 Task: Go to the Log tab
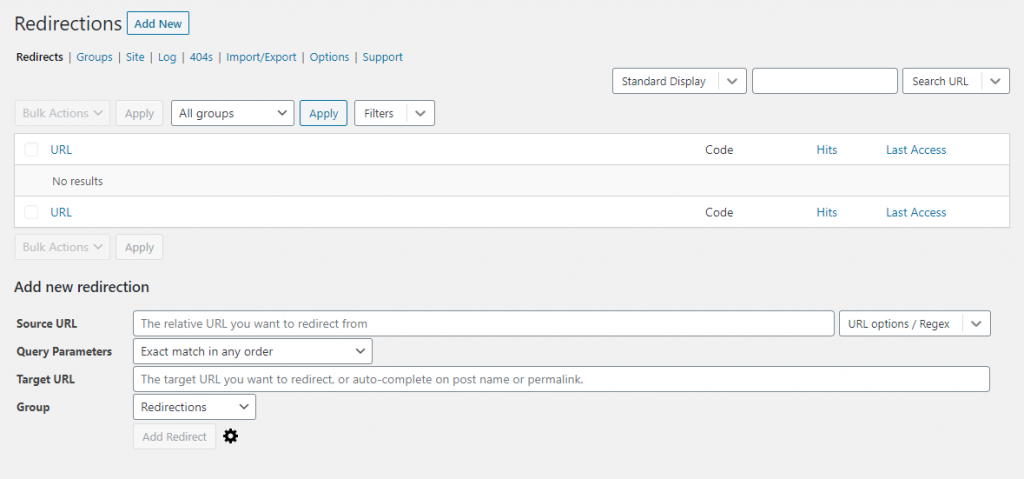[x=167, y=57]
